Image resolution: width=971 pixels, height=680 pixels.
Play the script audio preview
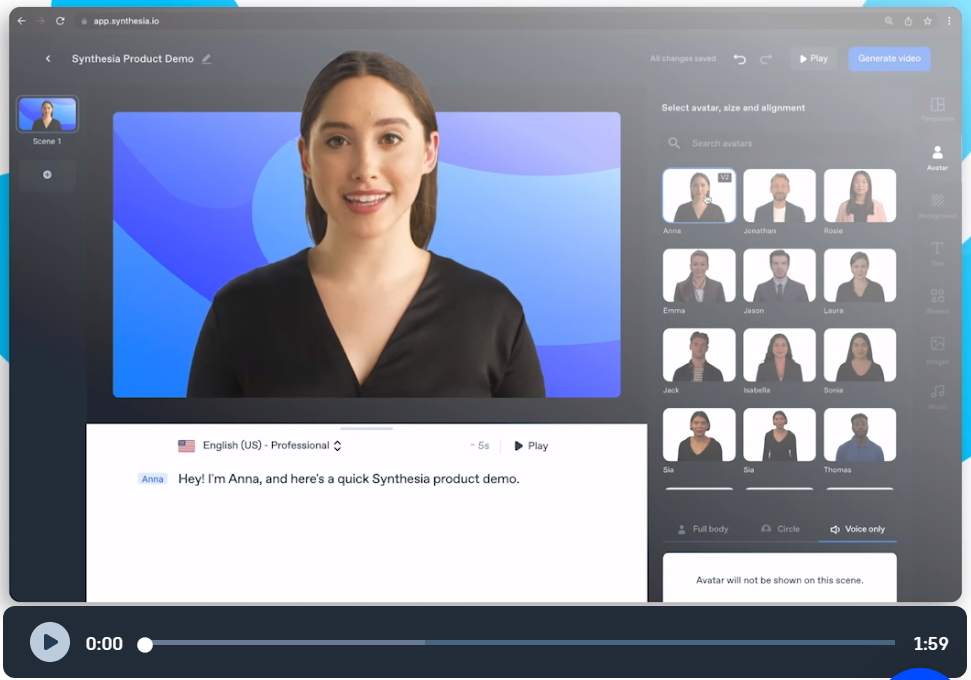531,446
